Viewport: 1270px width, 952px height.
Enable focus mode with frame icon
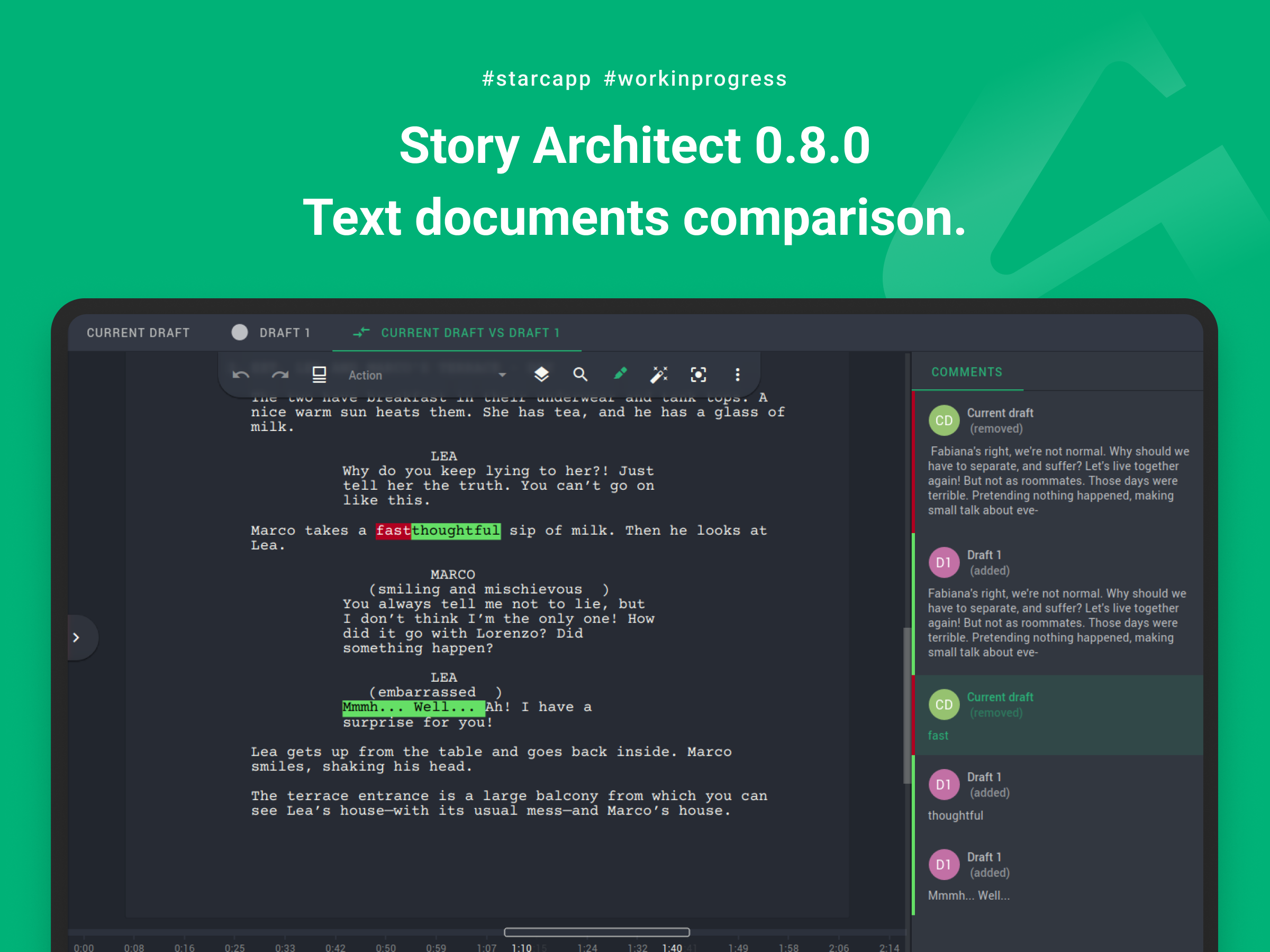(698, 374)
